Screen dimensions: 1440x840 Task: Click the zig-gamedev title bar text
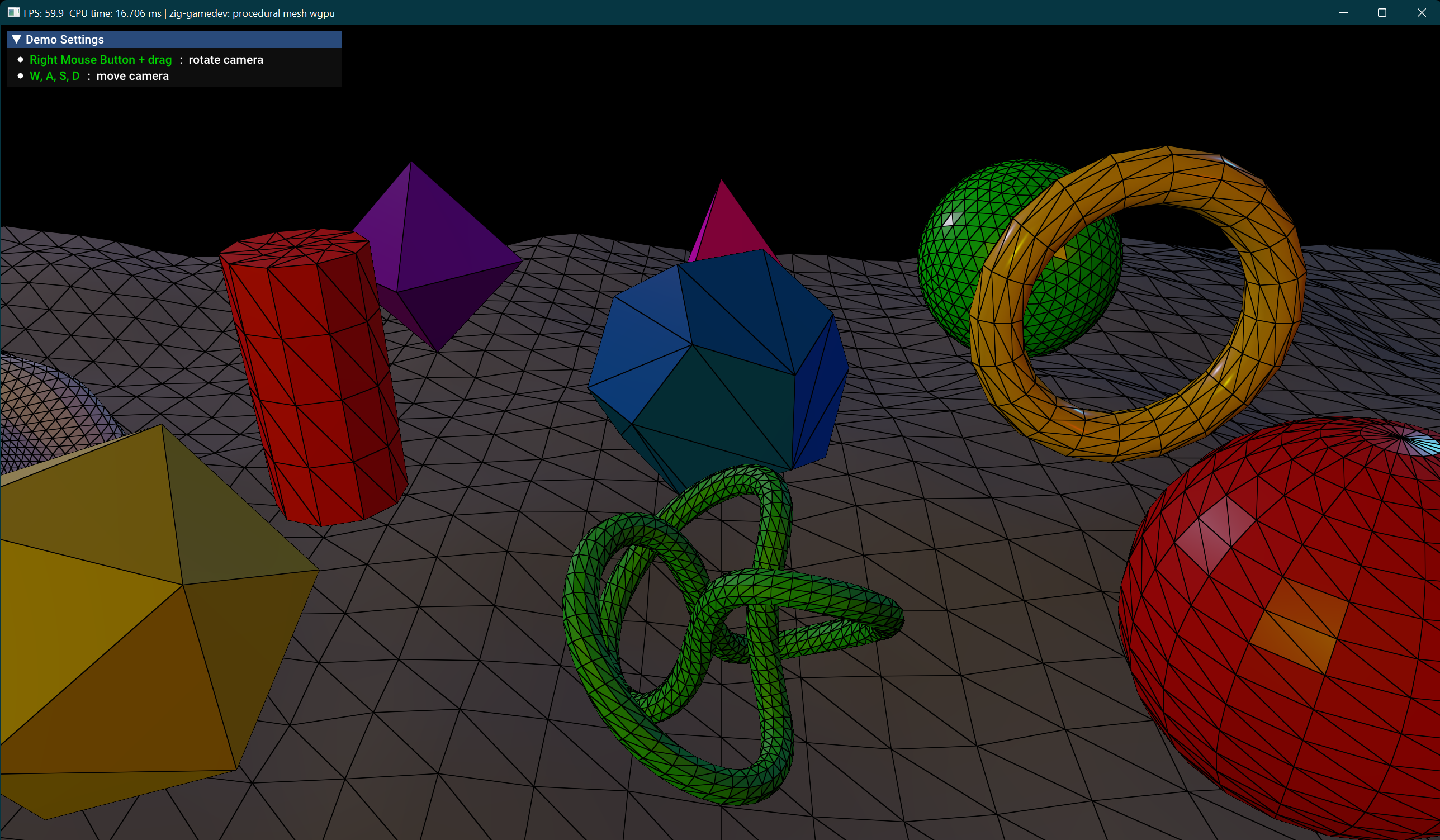(x=252, y=13)
